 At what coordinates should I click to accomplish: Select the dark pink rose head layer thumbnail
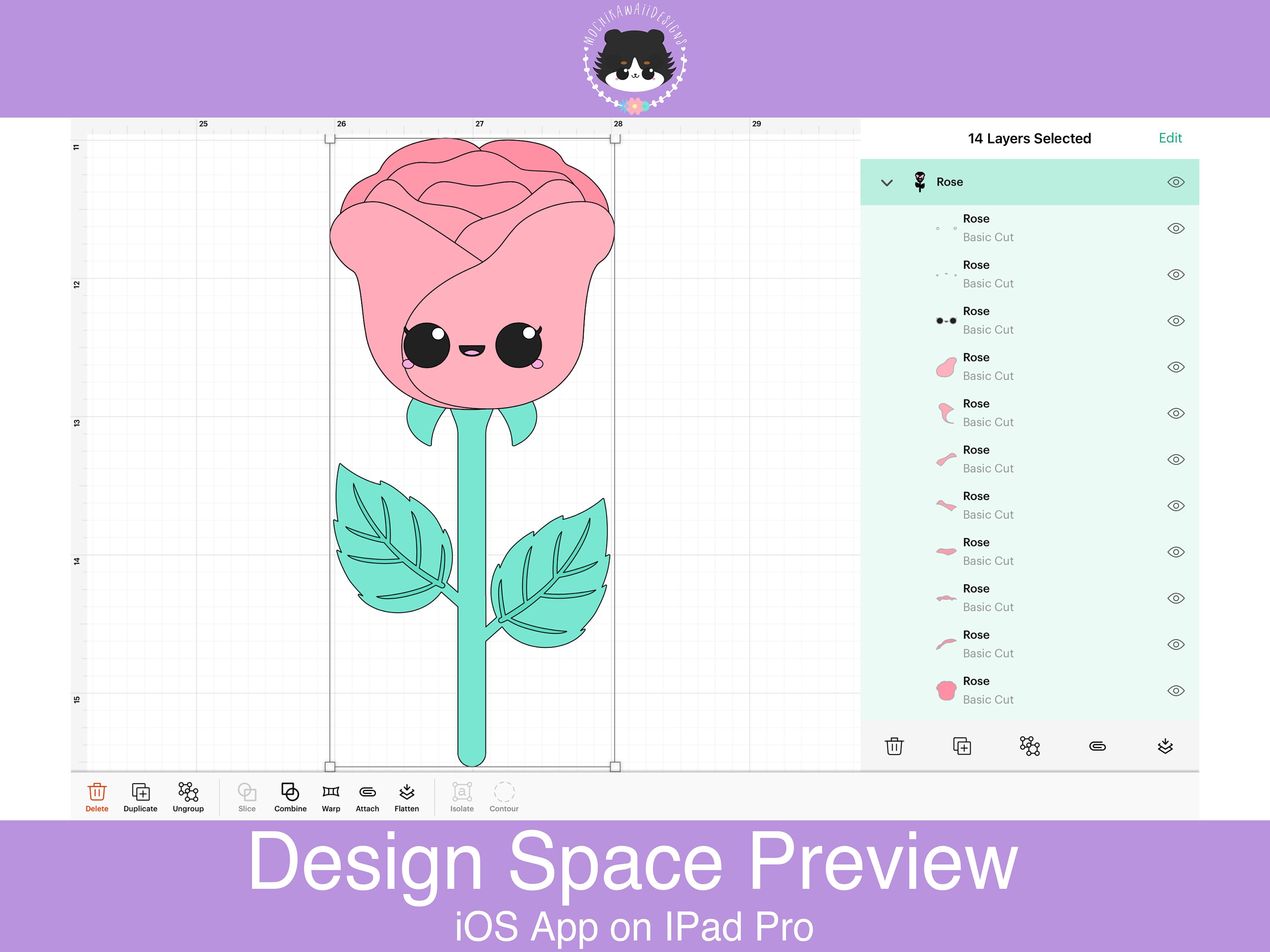946,691
